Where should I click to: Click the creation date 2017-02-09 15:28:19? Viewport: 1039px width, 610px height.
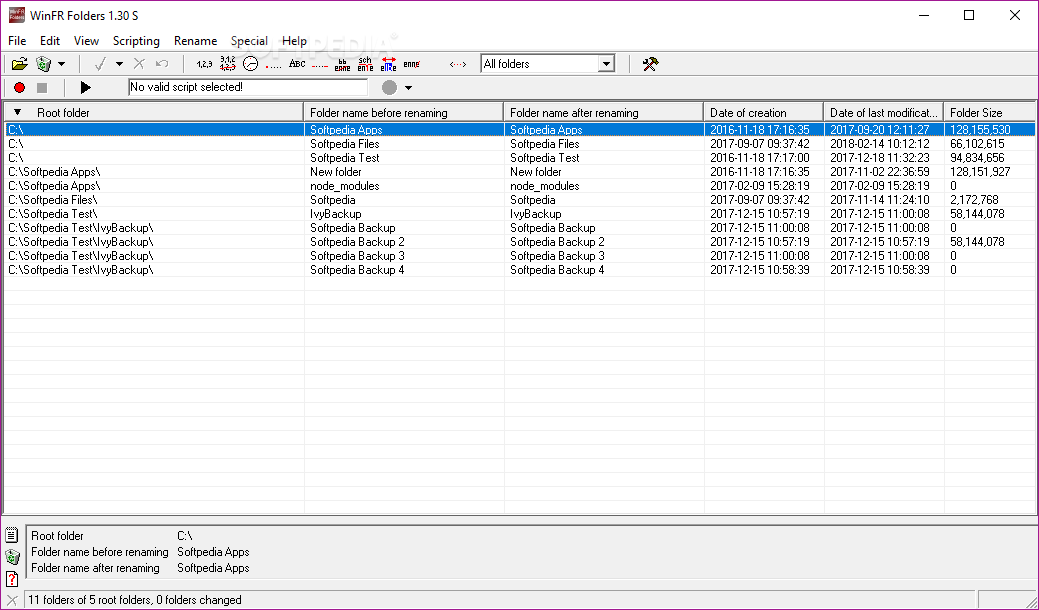(x=759, y=186)
